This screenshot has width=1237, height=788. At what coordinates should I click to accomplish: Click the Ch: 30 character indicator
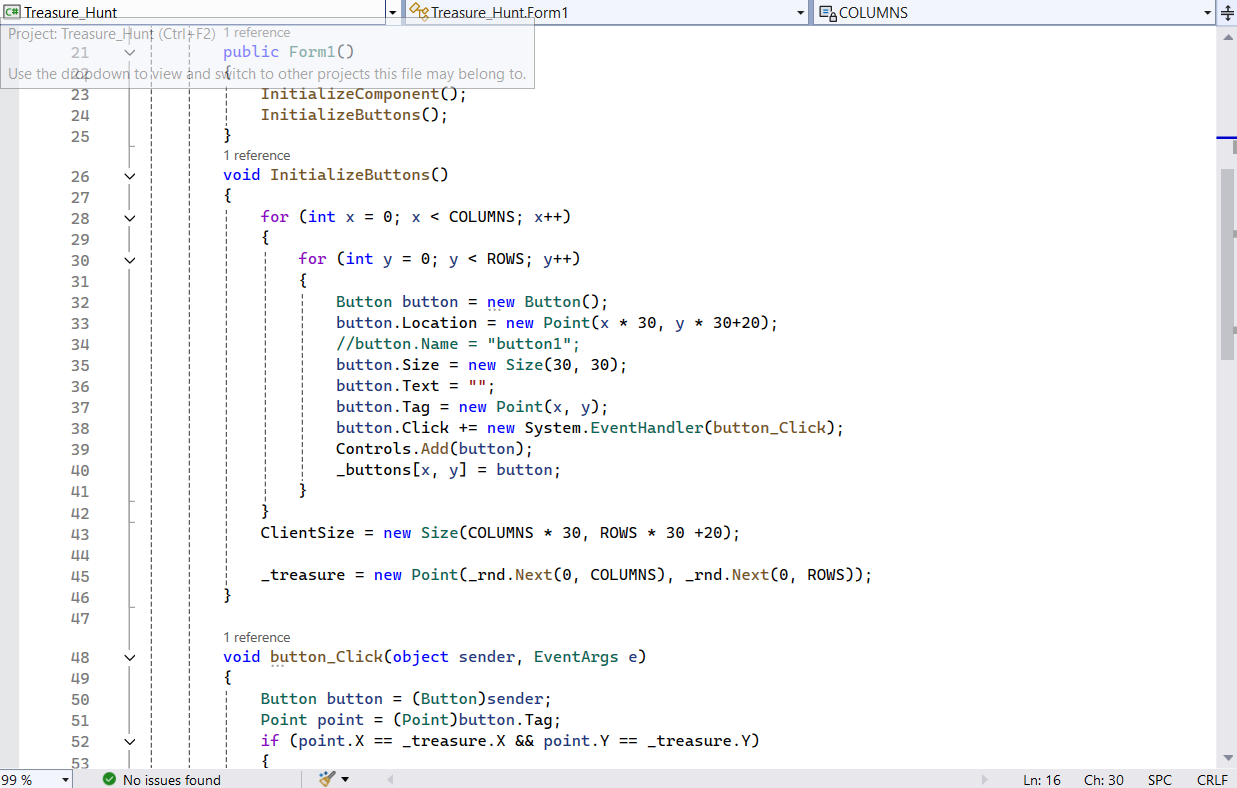[x=1104, y=780]
